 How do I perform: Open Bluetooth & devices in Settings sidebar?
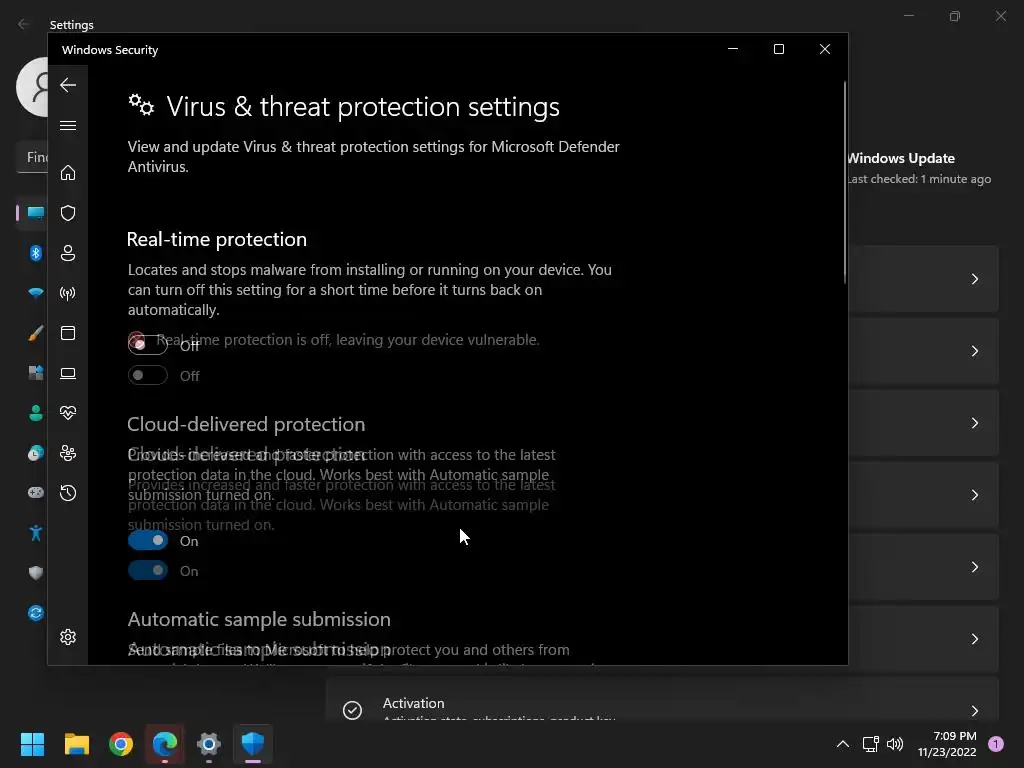click(36, 253)
